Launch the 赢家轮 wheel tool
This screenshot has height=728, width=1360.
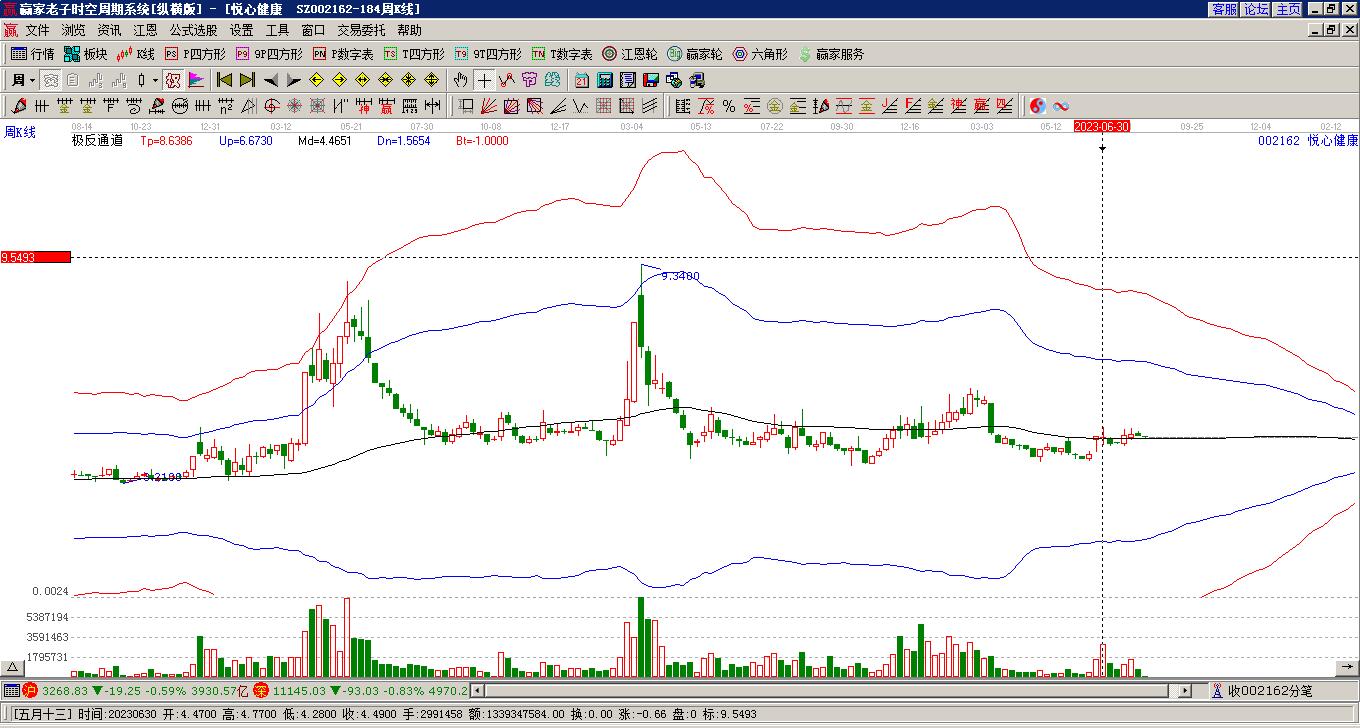coord(695,54)
